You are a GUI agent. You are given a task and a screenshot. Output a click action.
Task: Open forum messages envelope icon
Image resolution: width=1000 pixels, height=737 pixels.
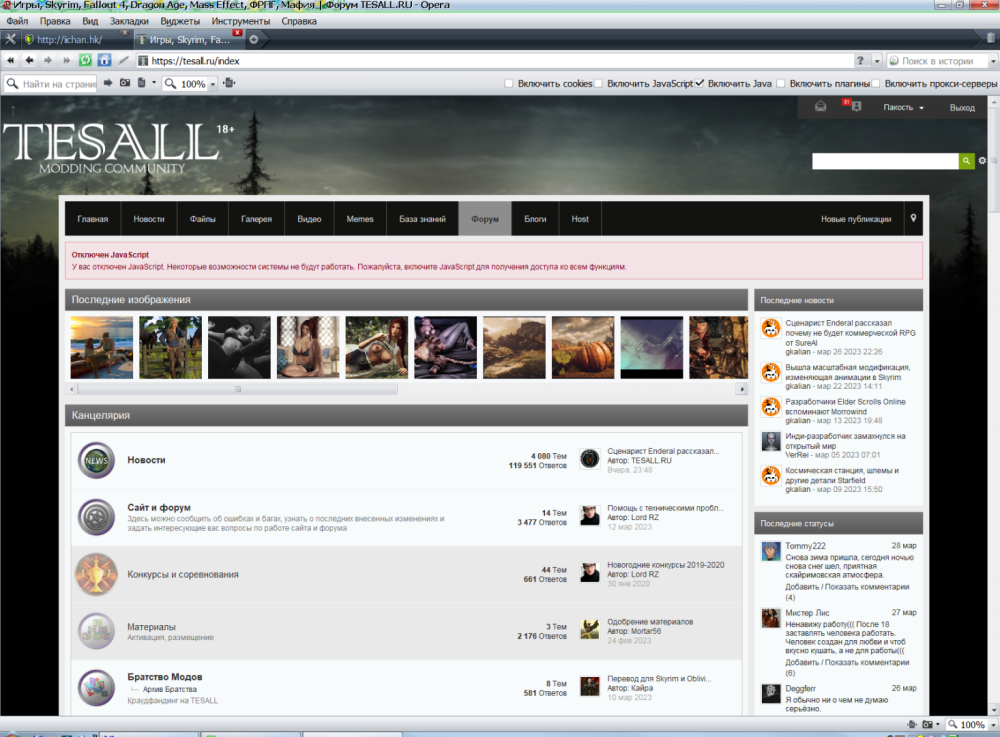821,106
